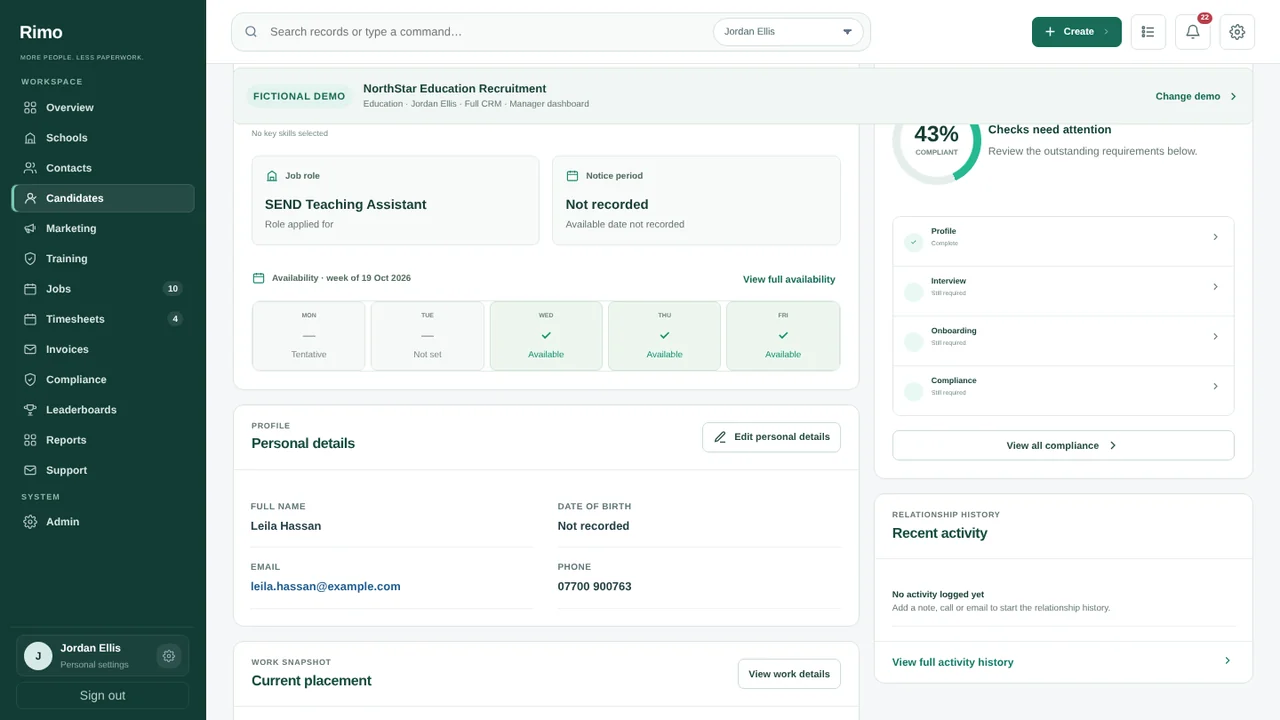1280x720 pixels.
Task: Click the Jobs briefcase icon
Action: pyautogui.click(x=30, y=289)
